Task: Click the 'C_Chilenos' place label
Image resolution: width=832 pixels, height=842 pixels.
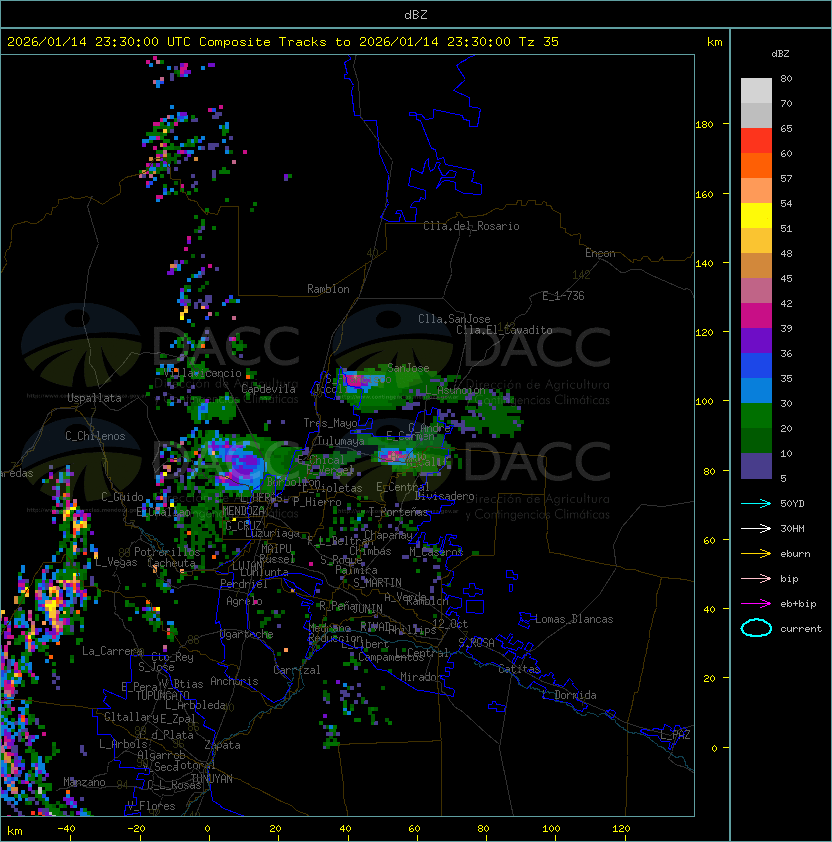Action: (x=95, y=436)
